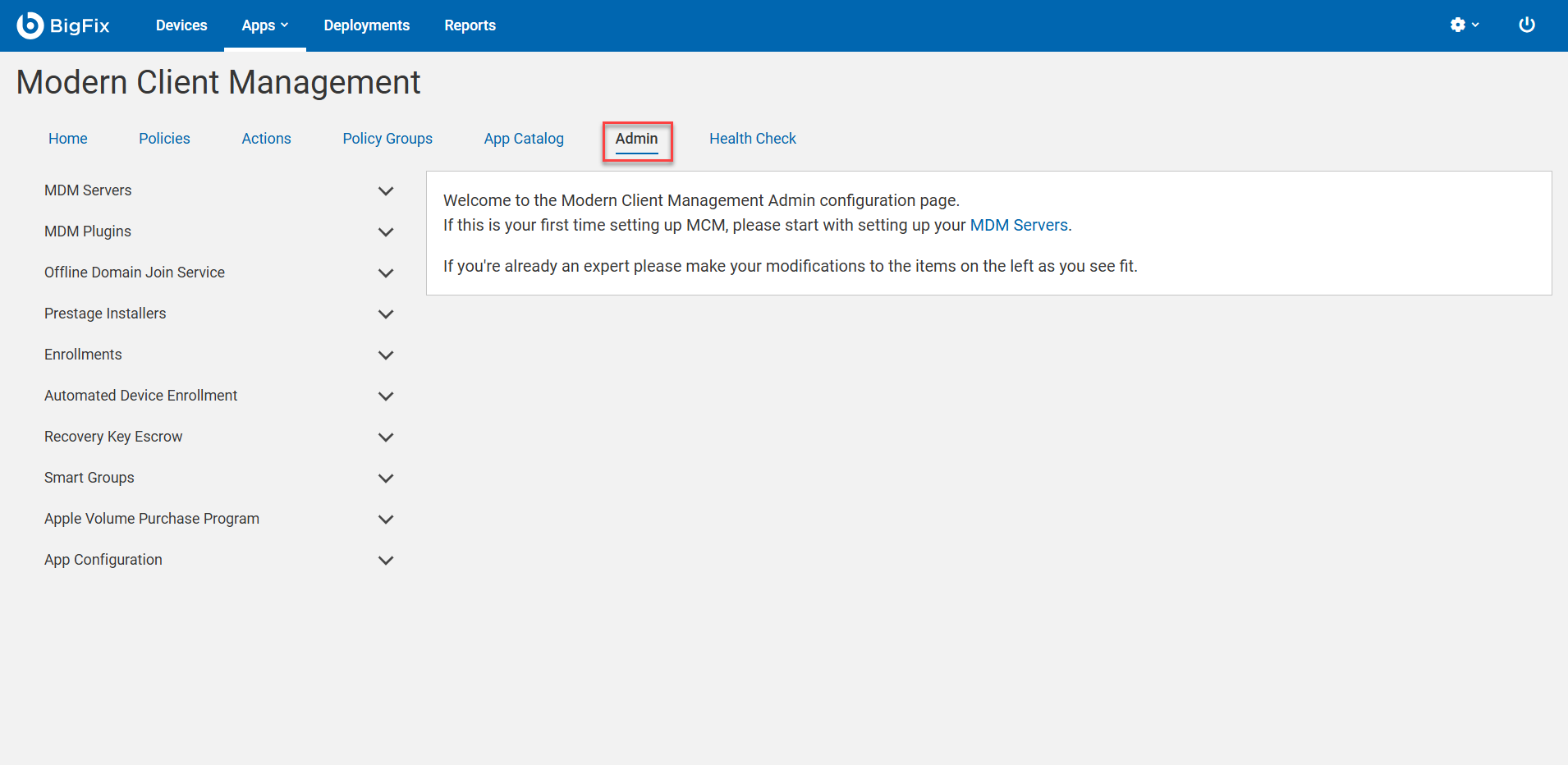Switch to the Home tab
The width and height of the screenshot is (1568, 765).
coord(68,139)
